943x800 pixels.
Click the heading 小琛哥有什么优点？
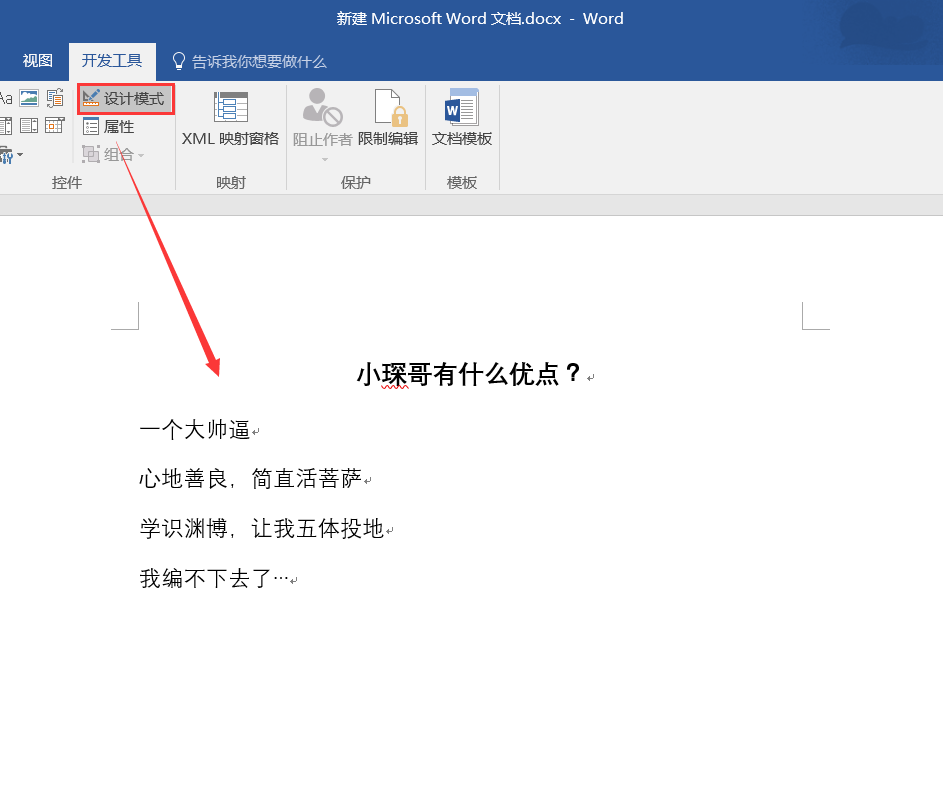(469, 374)
